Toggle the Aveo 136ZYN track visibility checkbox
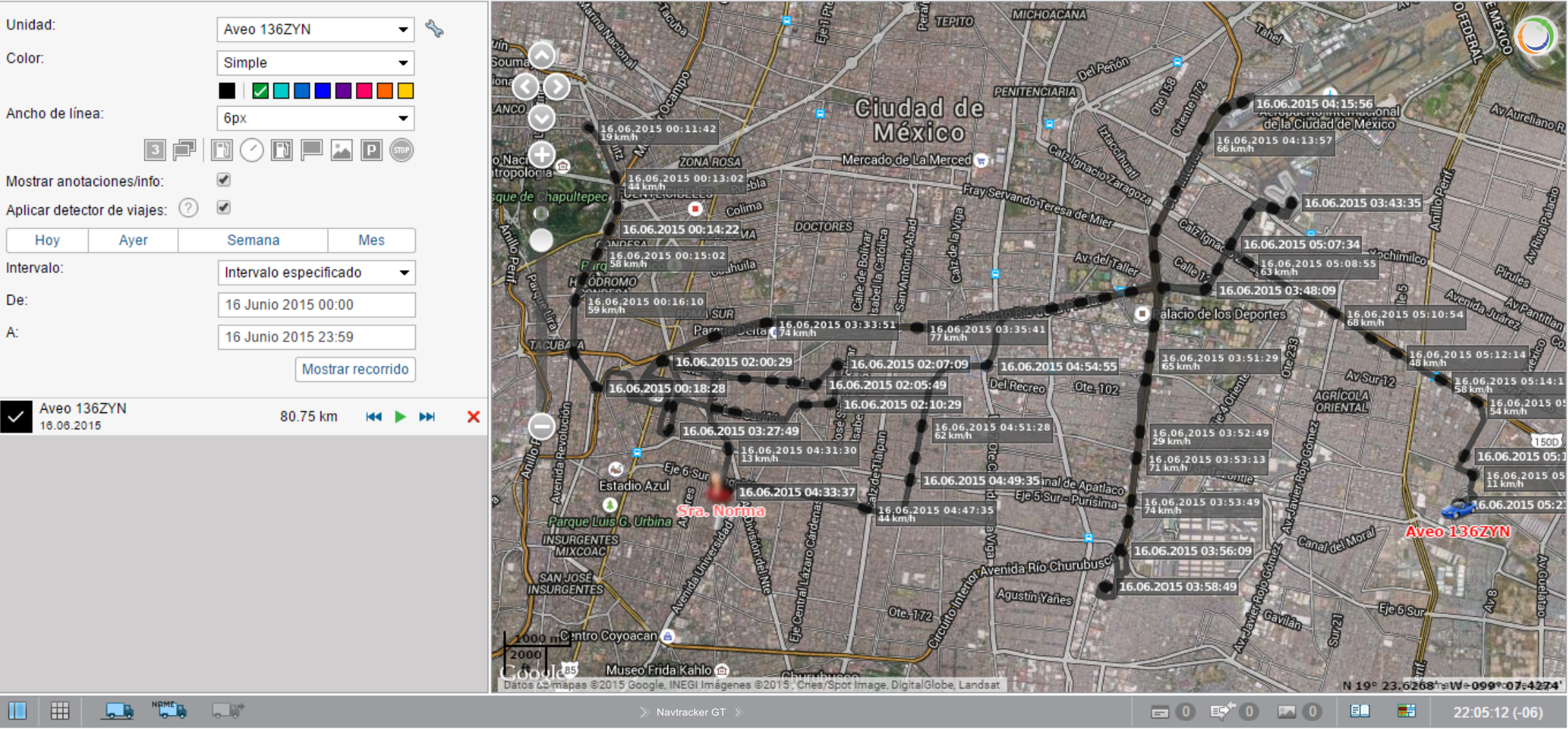The height and width of the screenshot is (729, 1568). (16, 417)
